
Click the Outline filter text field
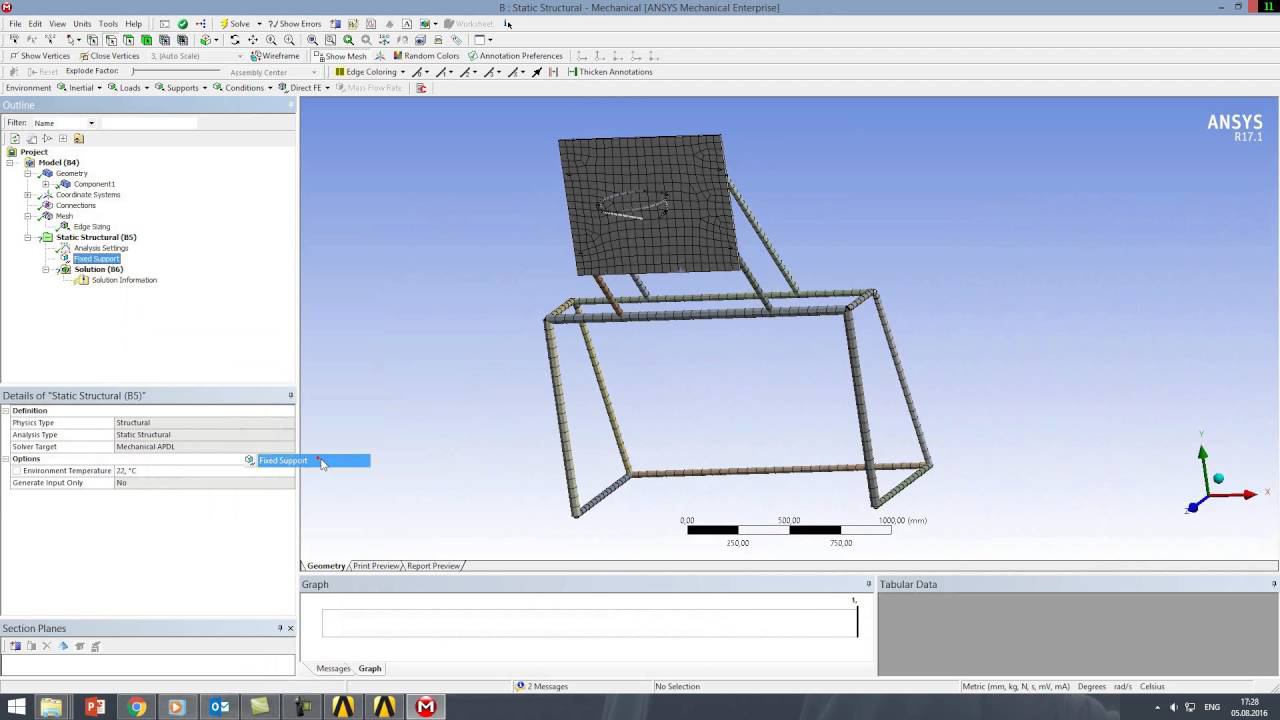148,123
